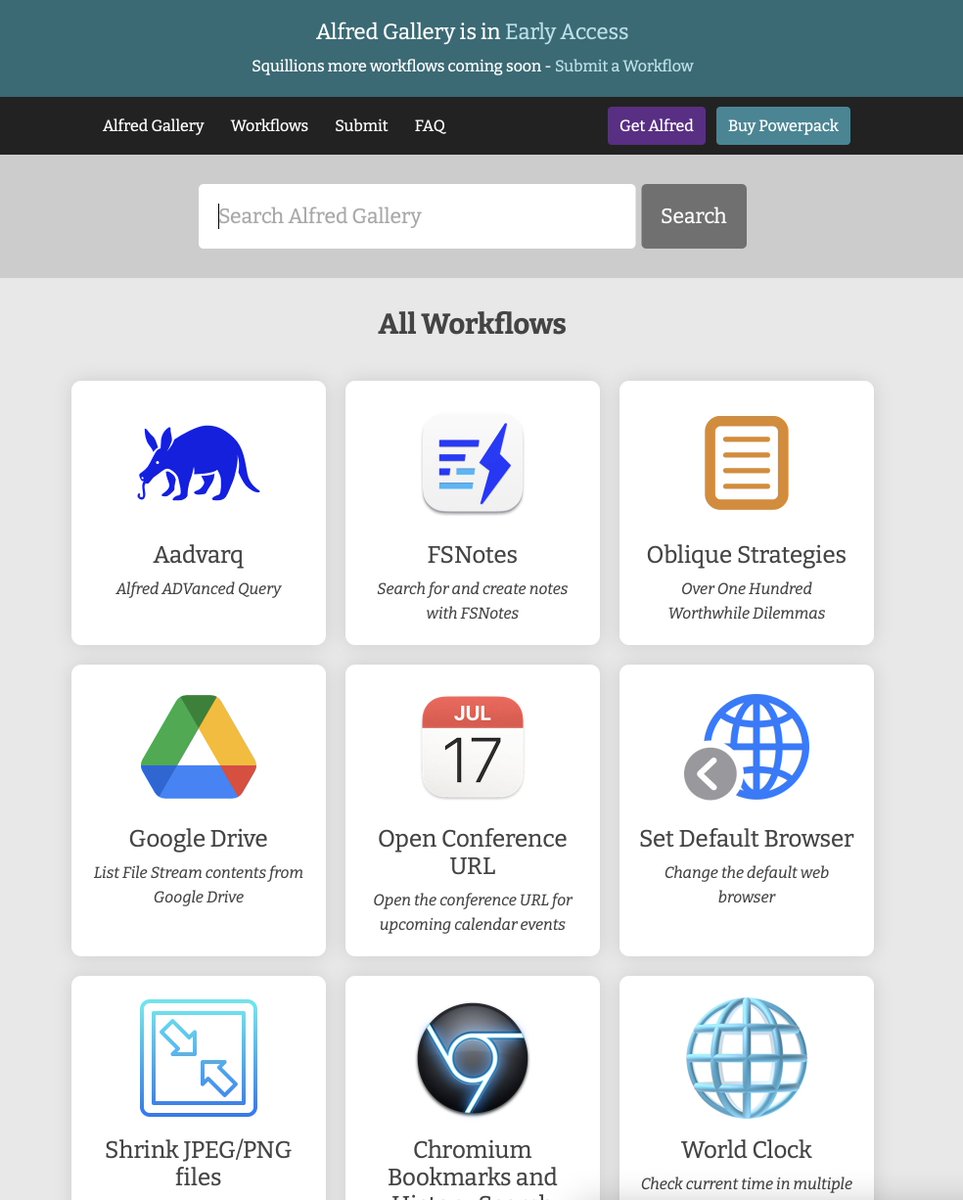Click the JUL 17 calendar icon
963x1200 pixels.
pos(473,747)
